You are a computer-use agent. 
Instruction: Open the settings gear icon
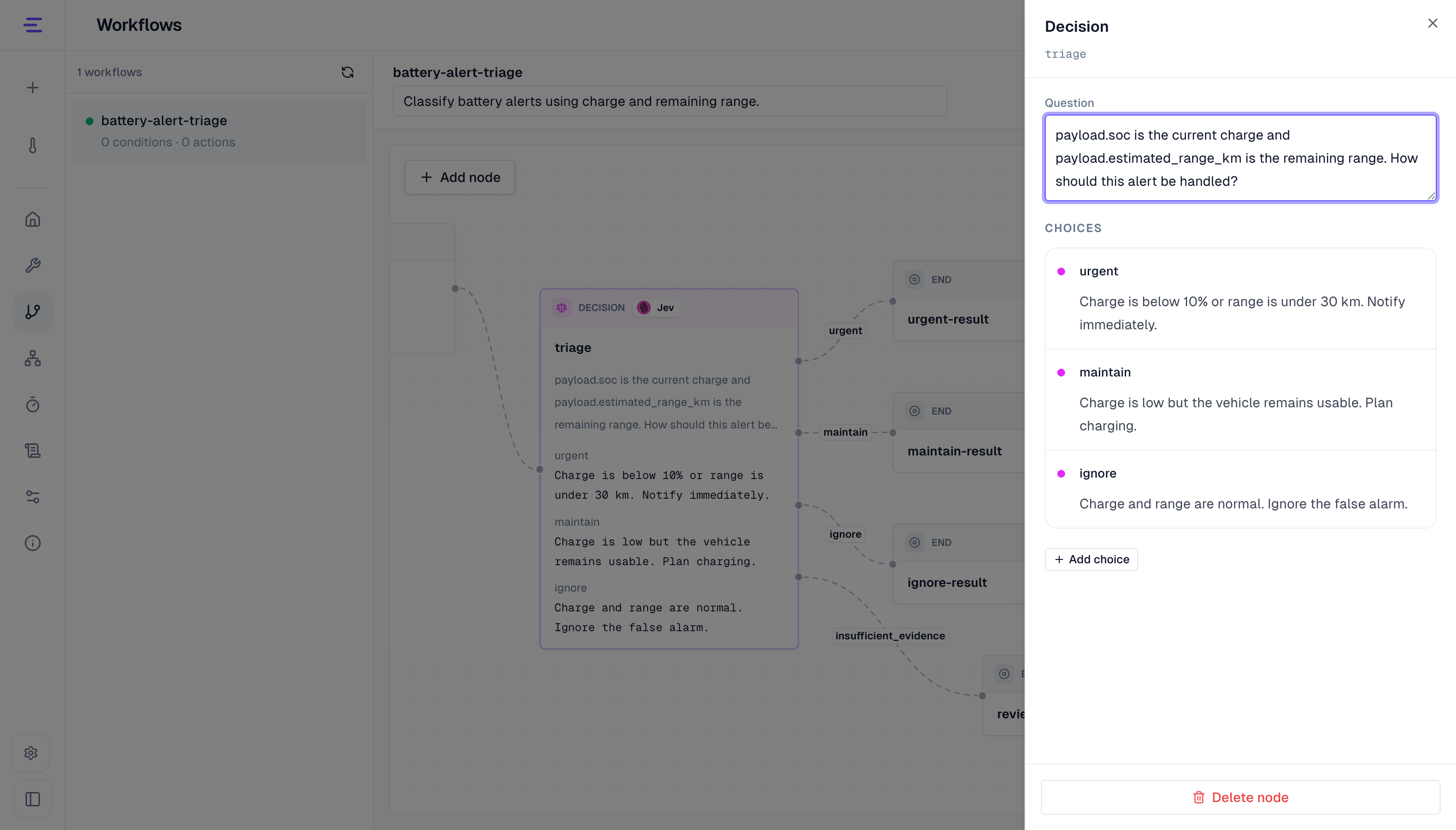(31, 753)
